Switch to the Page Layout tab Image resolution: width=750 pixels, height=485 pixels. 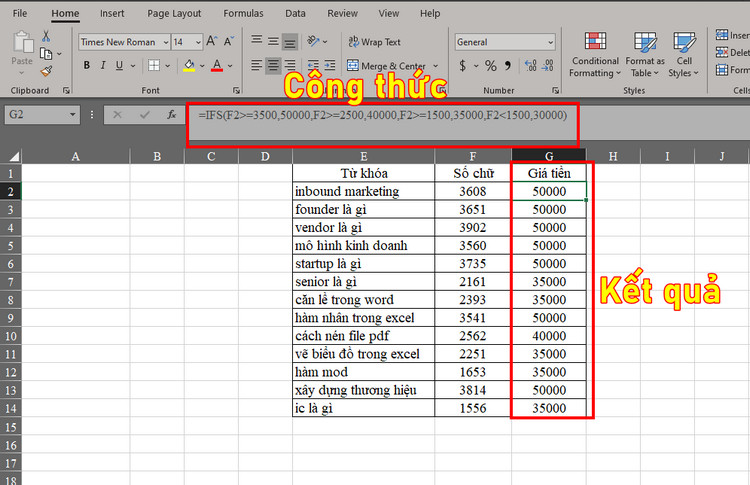pos(174,13)
